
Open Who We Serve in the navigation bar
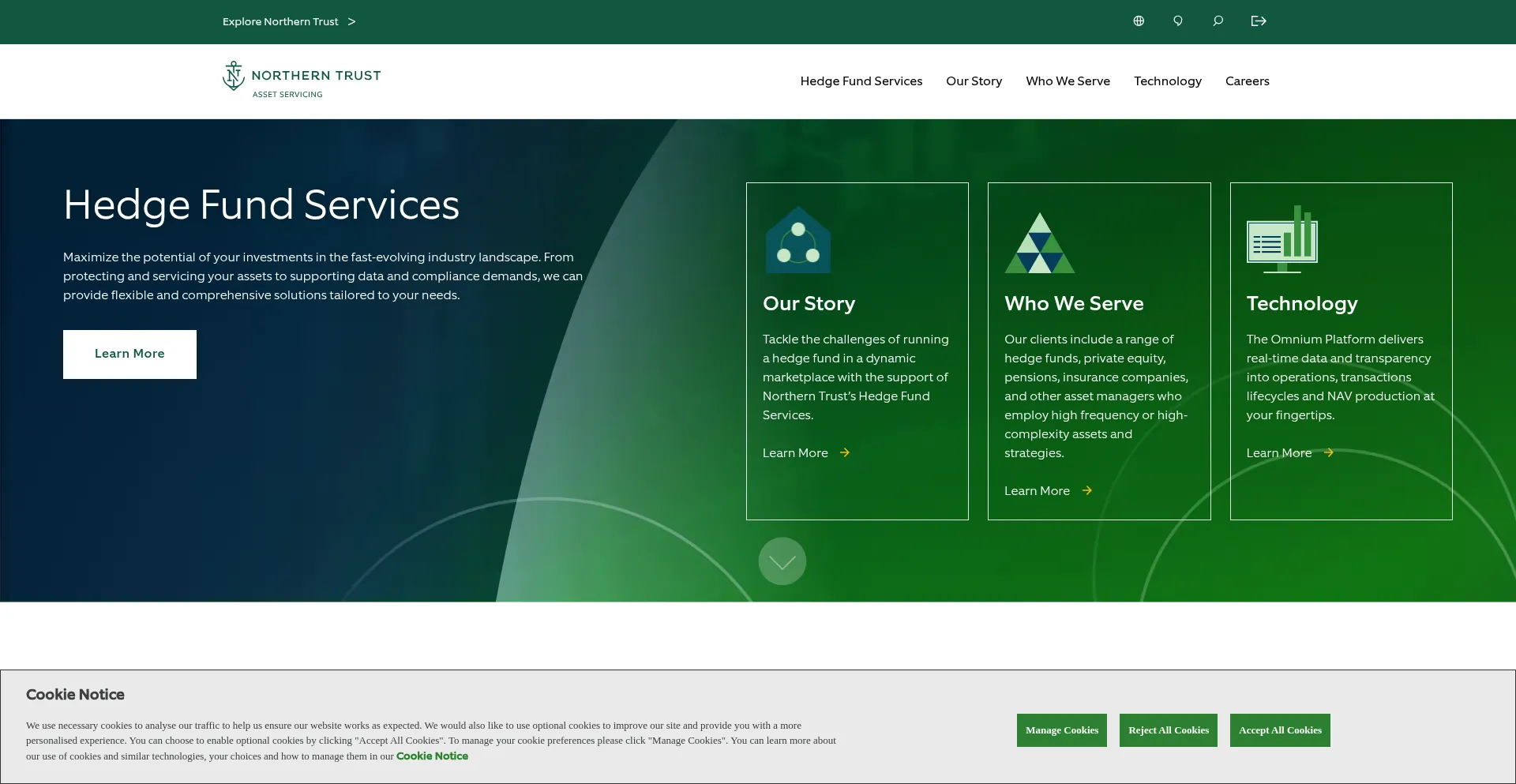(x=1068, y=81)
